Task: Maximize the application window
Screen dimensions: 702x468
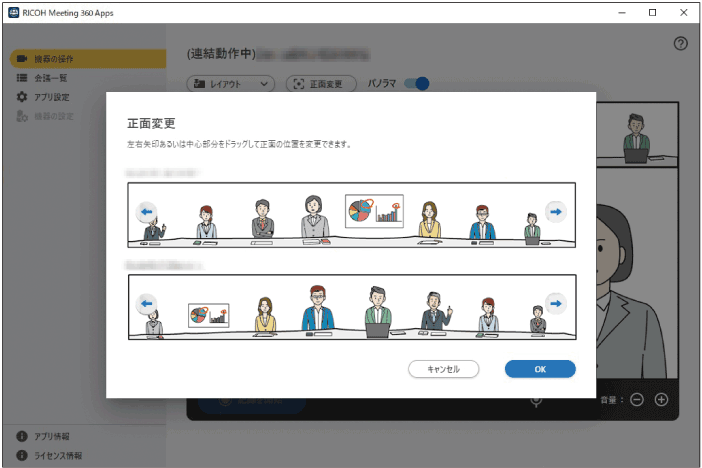Action: pyautogui.click(x=652, y=13)
